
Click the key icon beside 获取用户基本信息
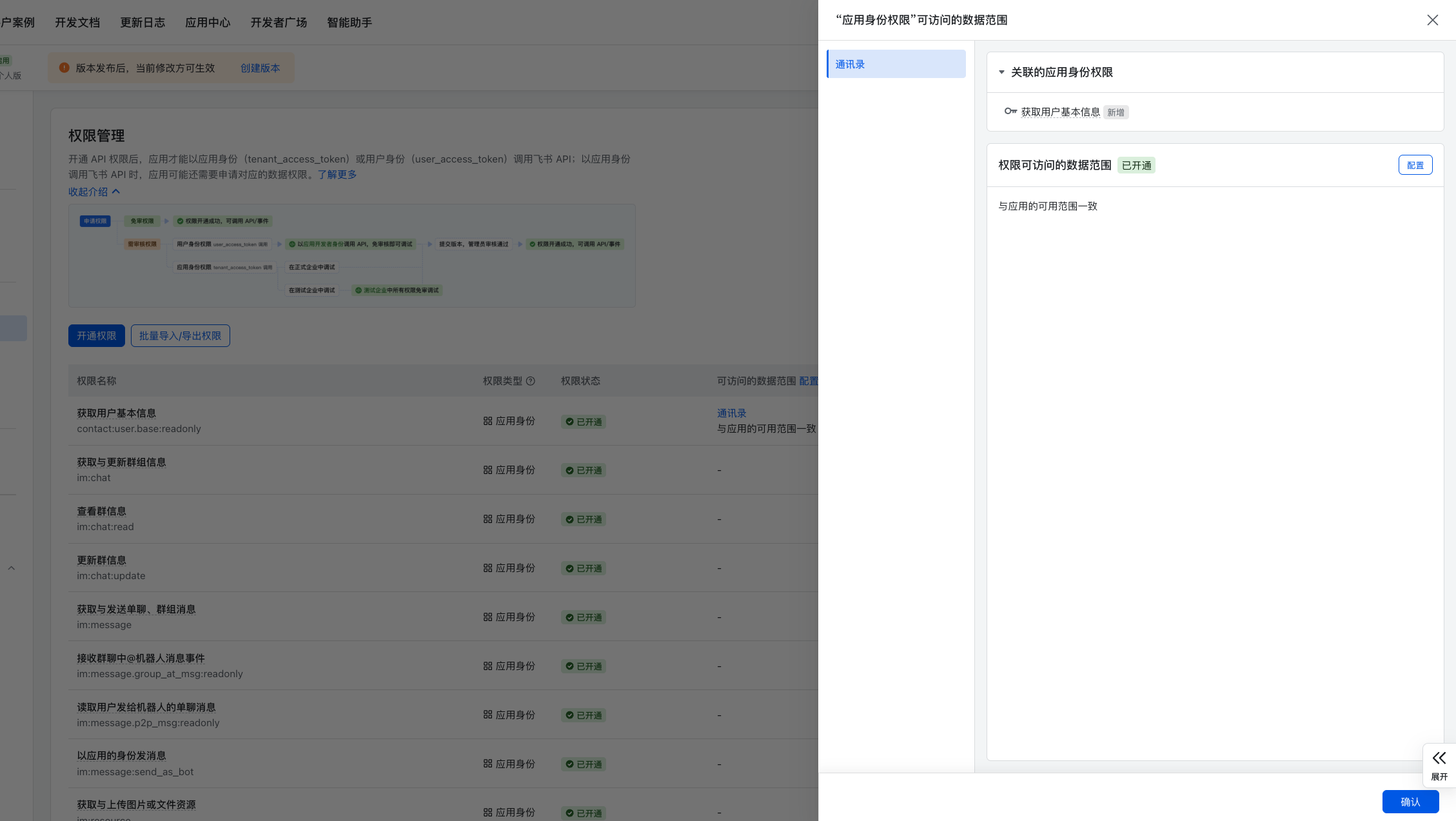[1010, 112]
